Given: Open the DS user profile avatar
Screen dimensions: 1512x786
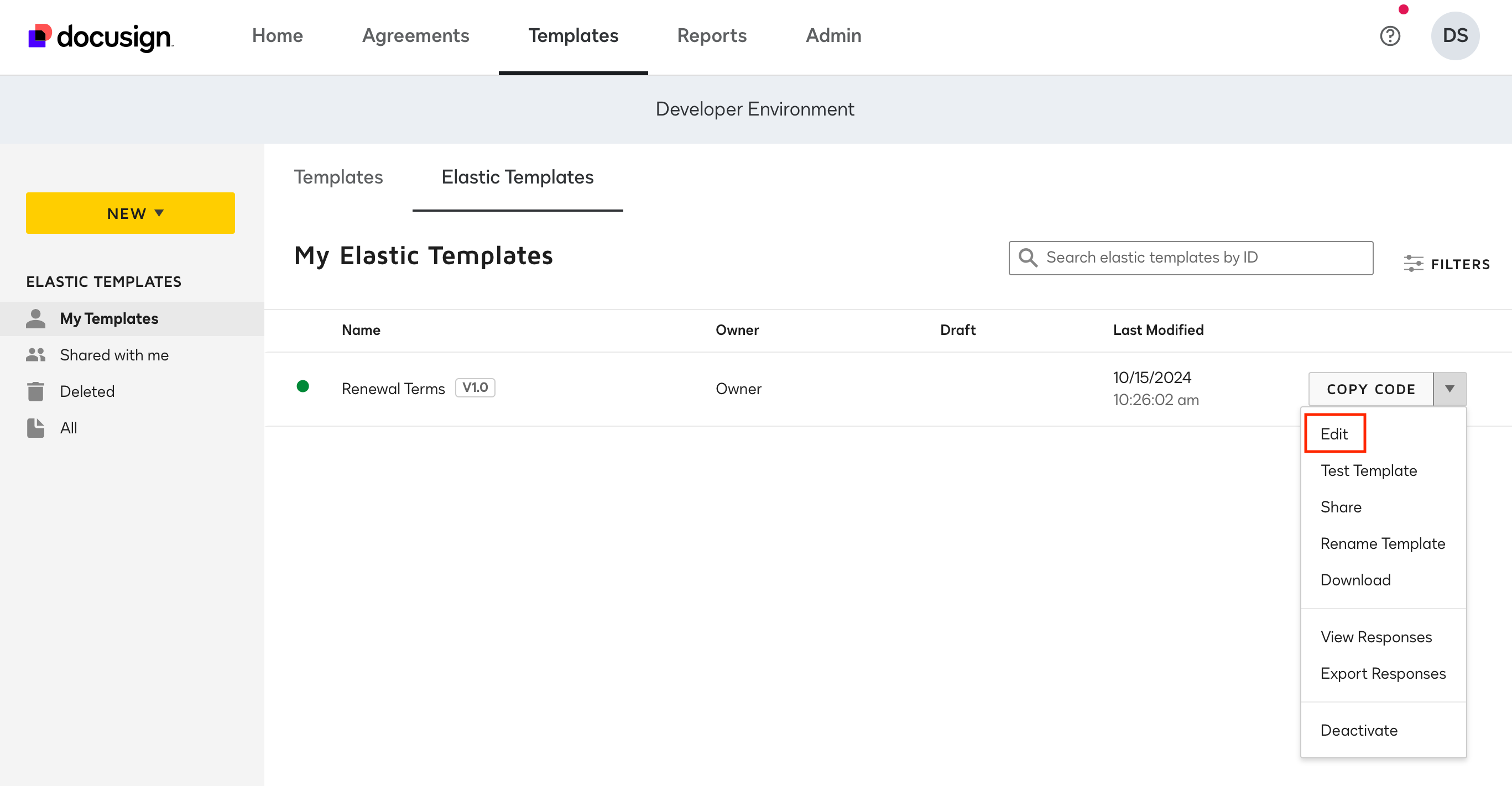Looking at the screenshot, I should click(1454, 36).
